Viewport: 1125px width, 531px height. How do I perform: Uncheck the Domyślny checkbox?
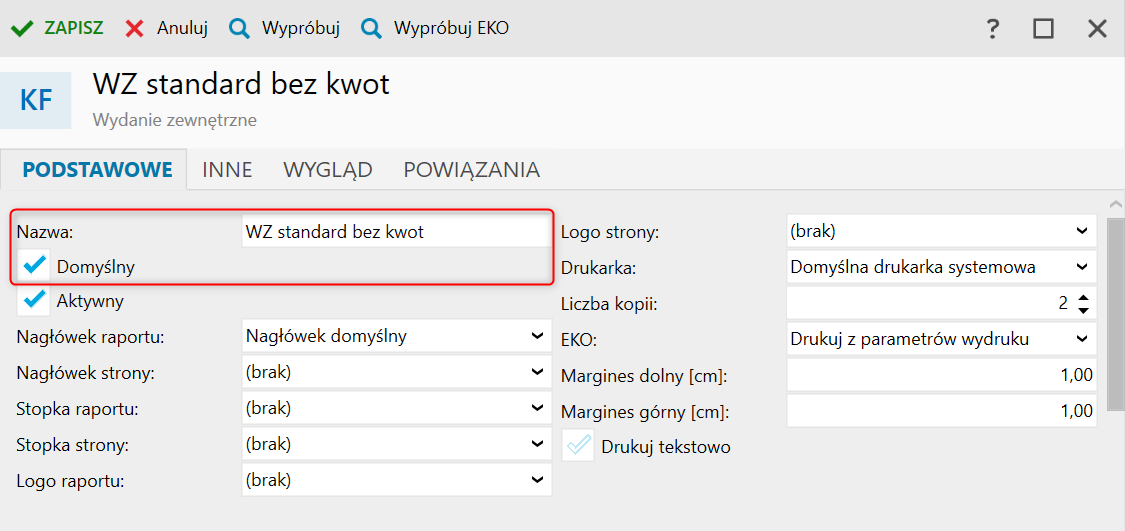[35, 266]
